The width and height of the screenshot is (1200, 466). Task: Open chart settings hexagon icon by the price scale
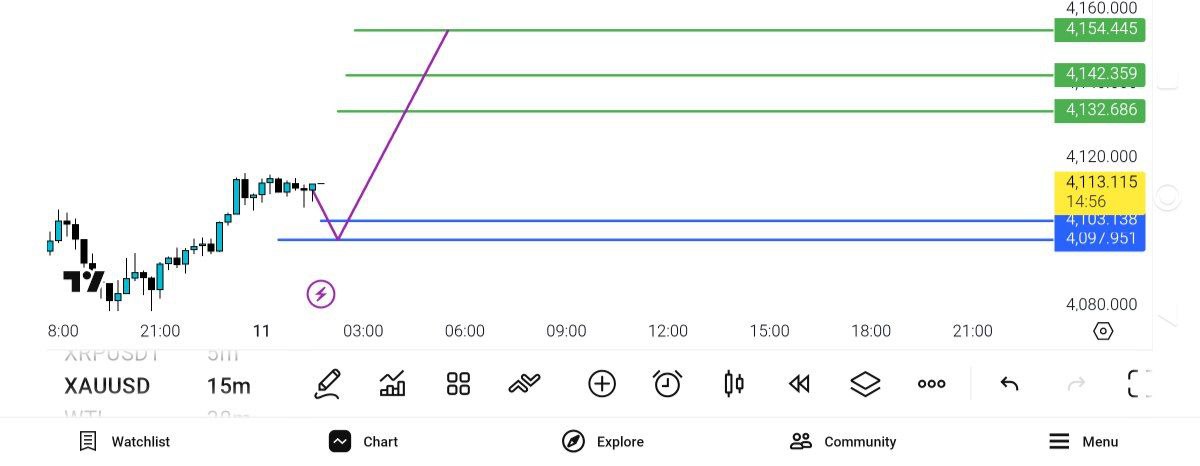tap(1103, 331)
